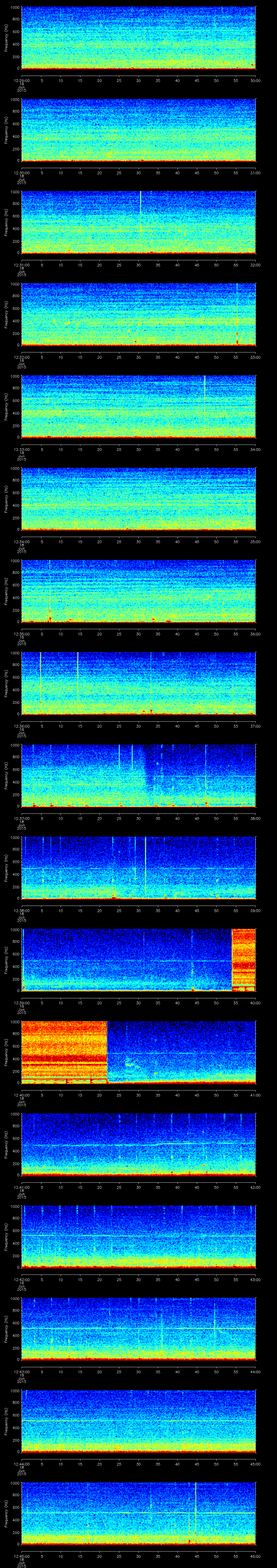Open the spectrogram panel starting at 12:36:00
This screenshot has height=1568, width=277.
click(138, 683)
